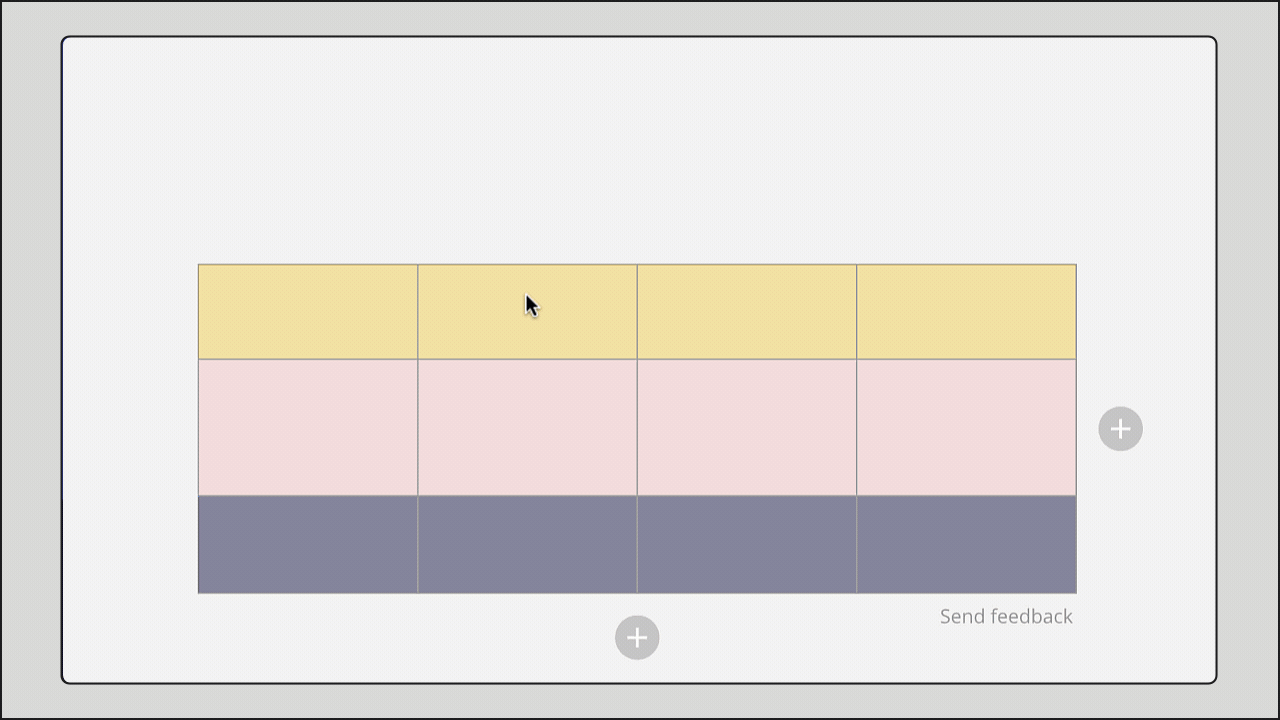Select the third cell of the yellow row
The height and width of the screenshot is (720, 1280).
745,311
